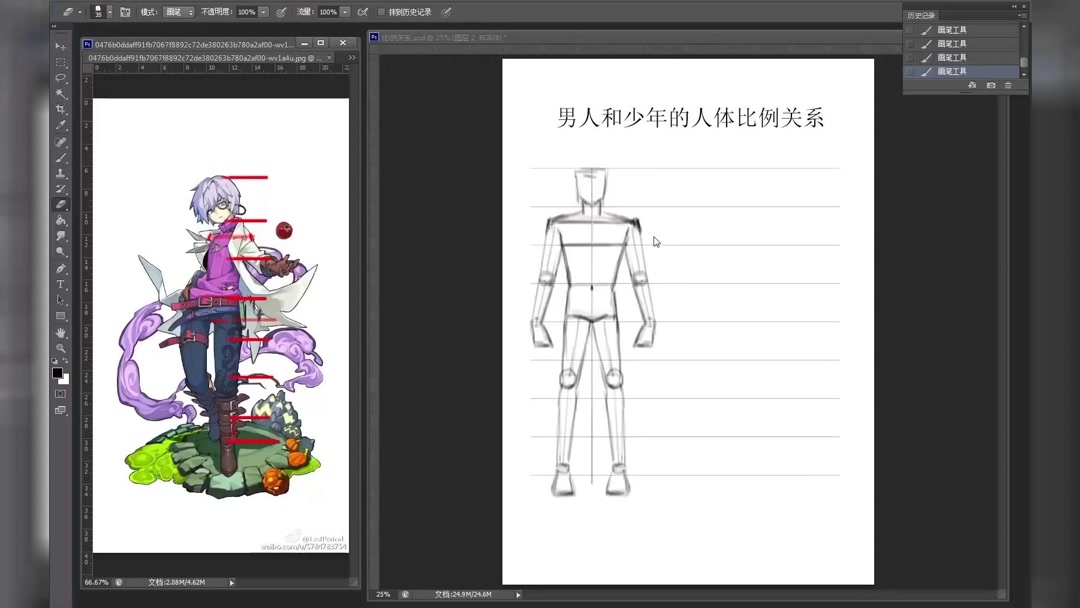Click the camera icon to create snapshot

click(991, 85)
